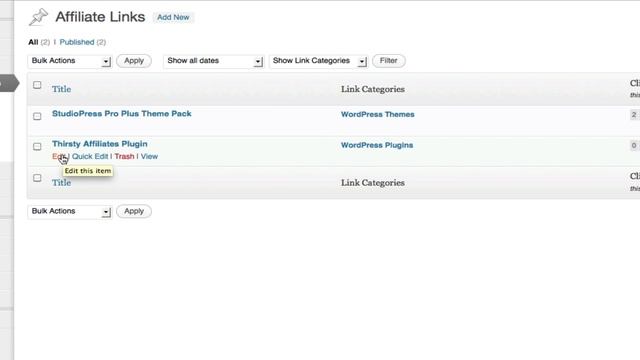Click the Filter button
This screenshot has width=640, height=360.
pyautogui.click(x=389, y=61)
